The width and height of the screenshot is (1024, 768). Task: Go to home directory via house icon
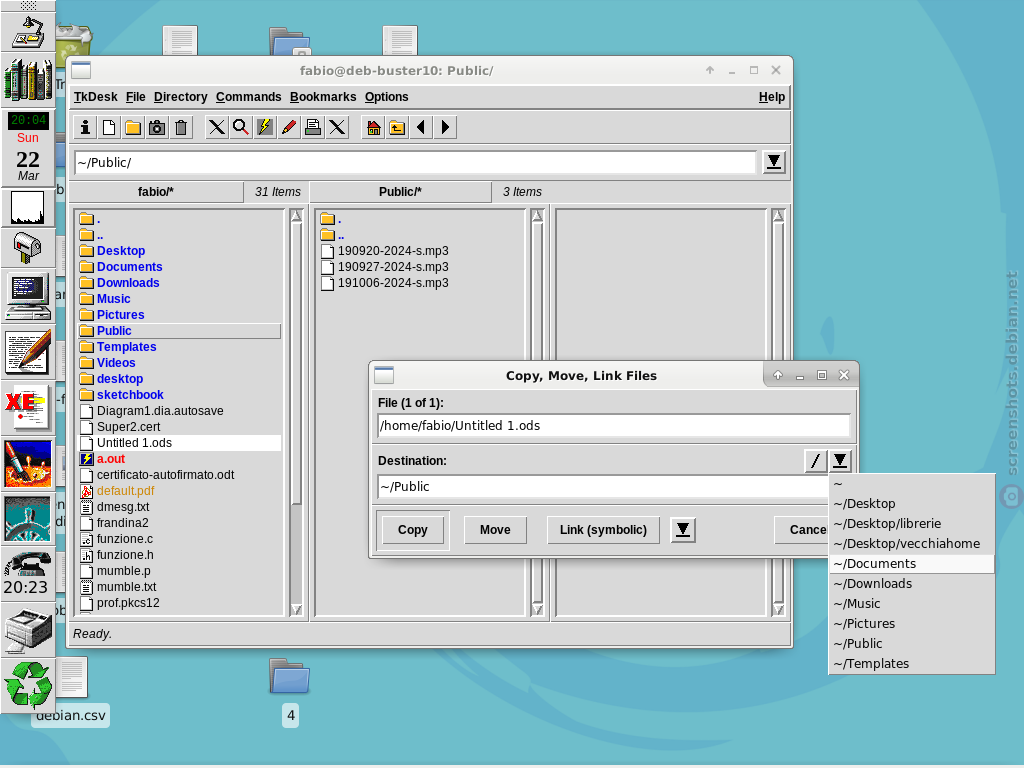click(374, 127)
